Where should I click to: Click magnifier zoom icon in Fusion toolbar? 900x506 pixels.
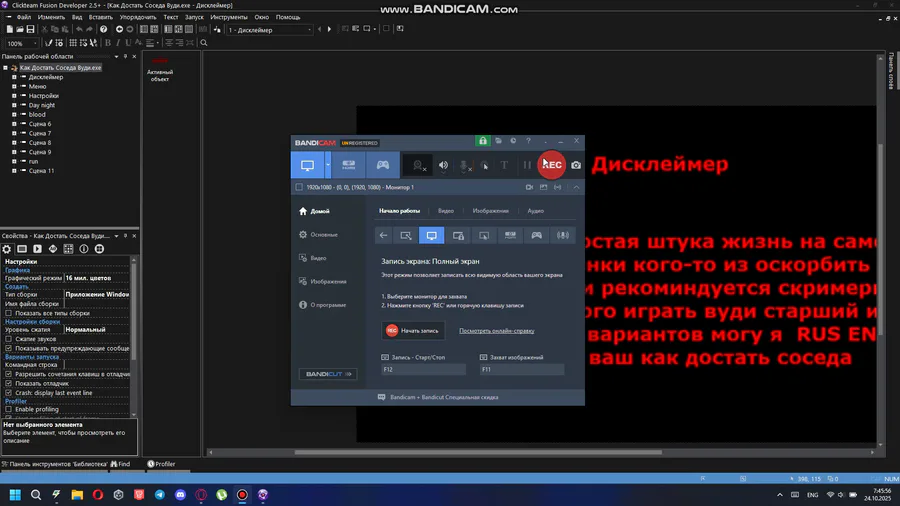(203, 43)
